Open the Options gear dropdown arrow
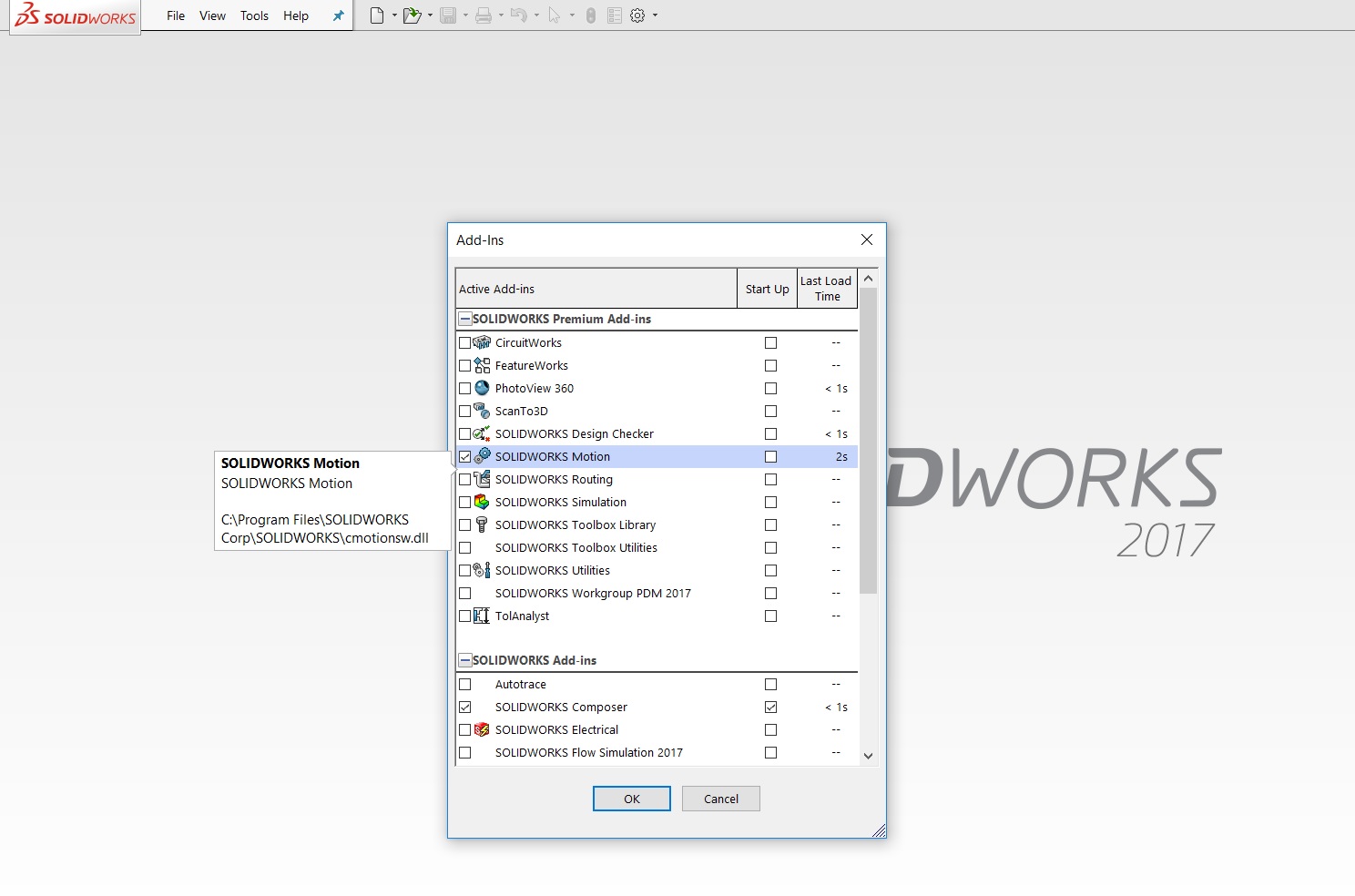Viewport: 1355px width, 896px height. pyautogui.click(x=655, y=15)
